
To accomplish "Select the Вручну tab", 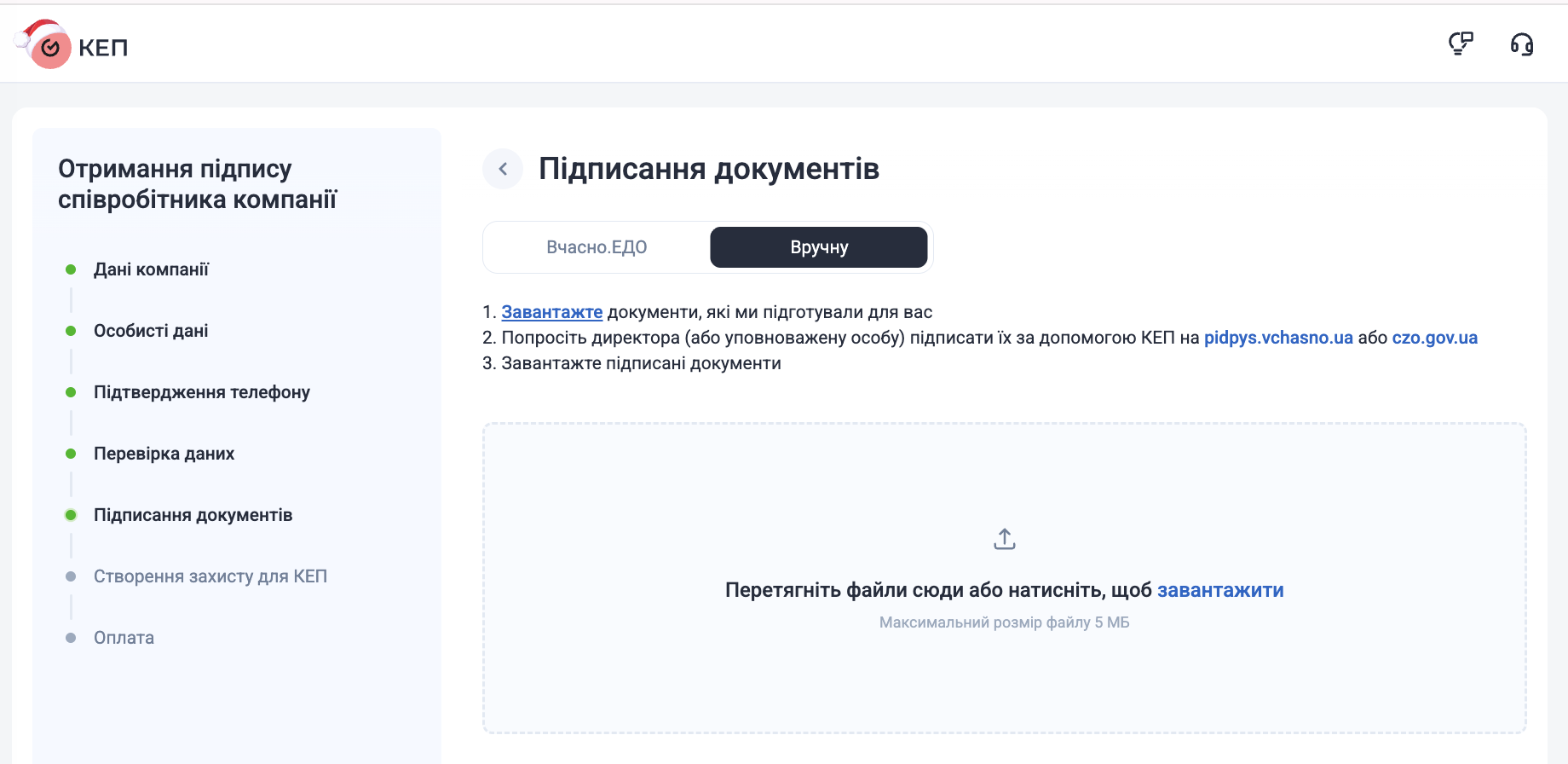I will 818,247.
